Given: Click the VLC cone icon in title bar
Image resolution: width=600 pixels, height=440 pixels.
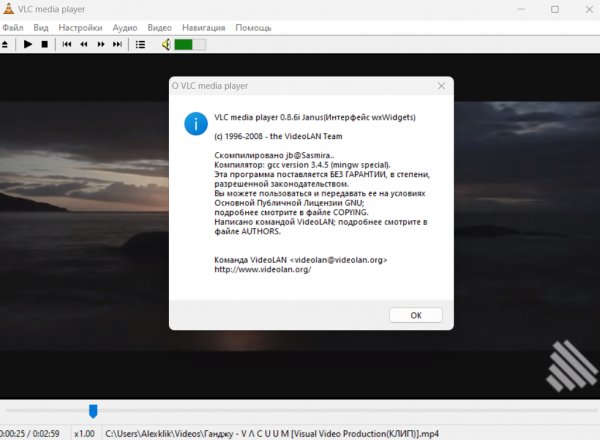Looking at the screenshot, I should (x=8, y=9).
